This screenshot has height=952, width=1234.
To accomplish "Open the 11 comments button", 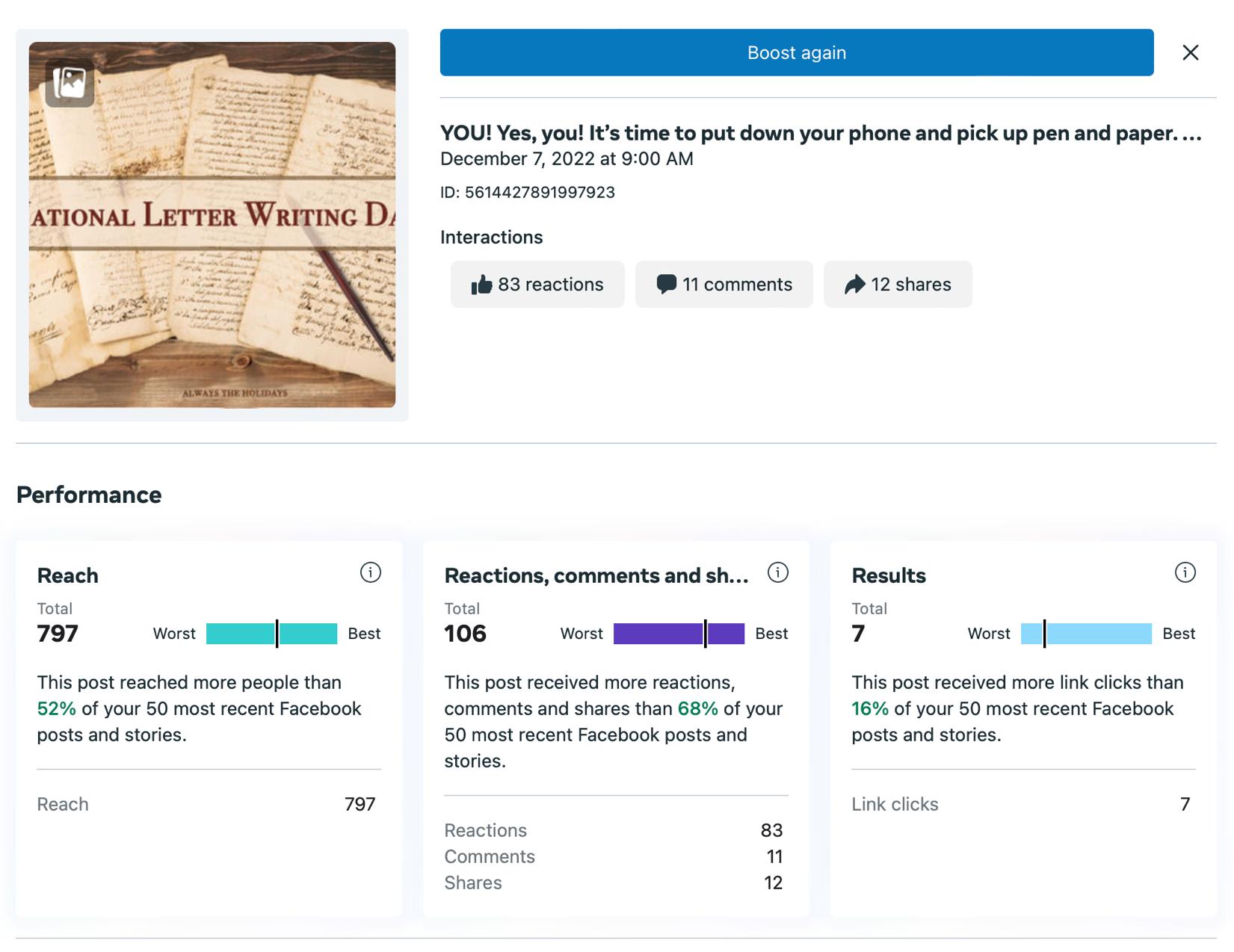I will [x=724, y=284].
